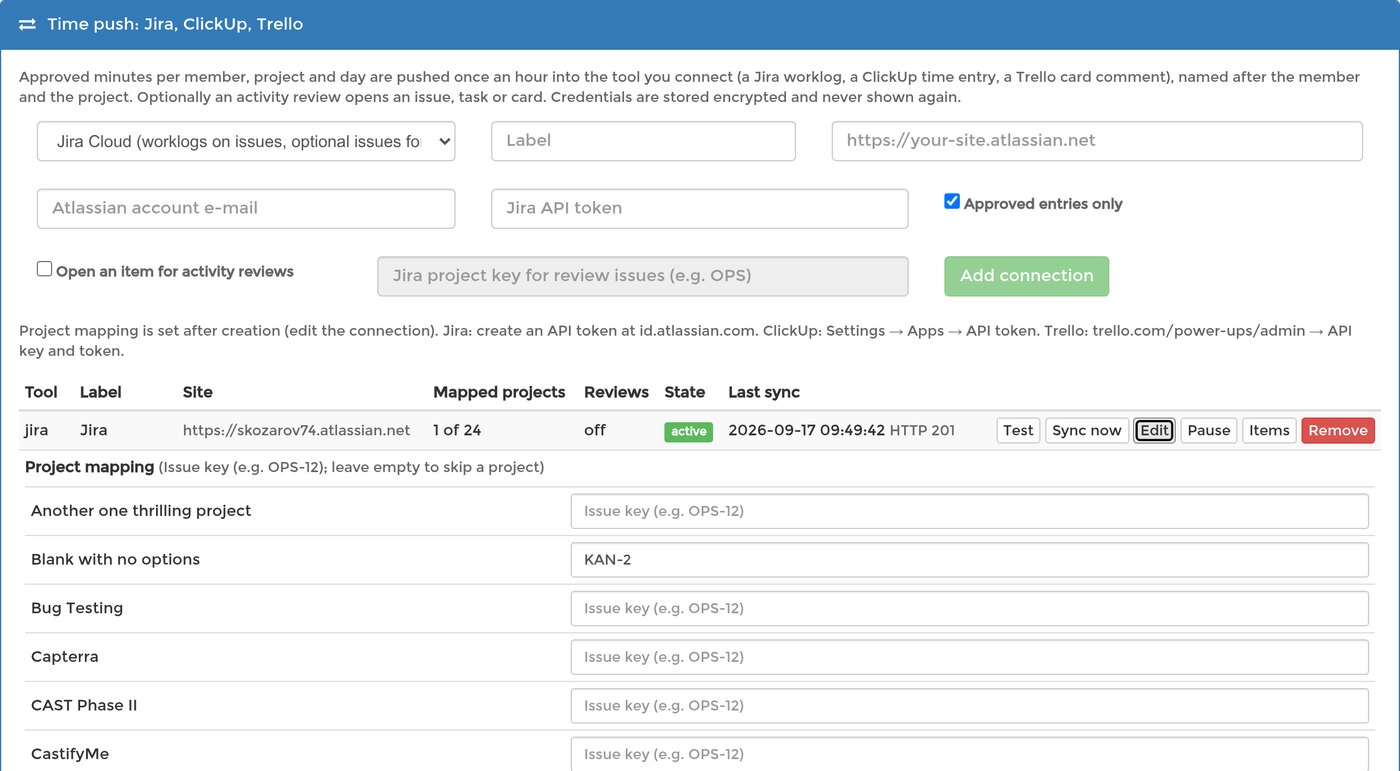Click Test button for Jira connection

point(1018,430)
